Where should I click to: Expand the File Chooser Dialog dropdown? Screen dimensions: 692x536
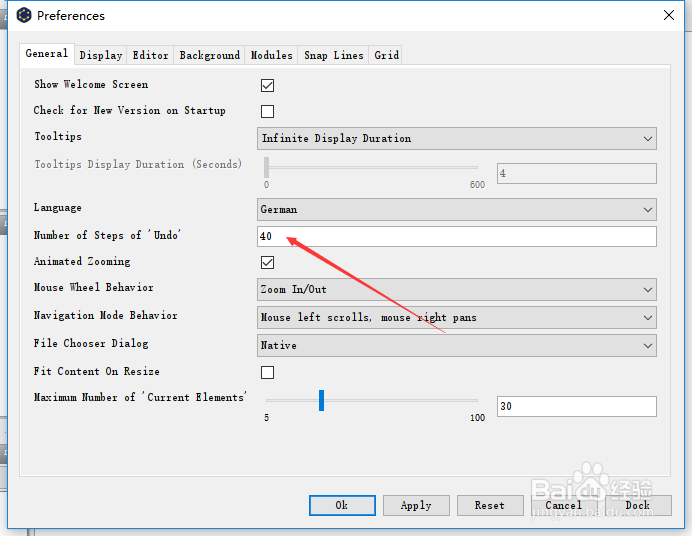click(457, 345)
